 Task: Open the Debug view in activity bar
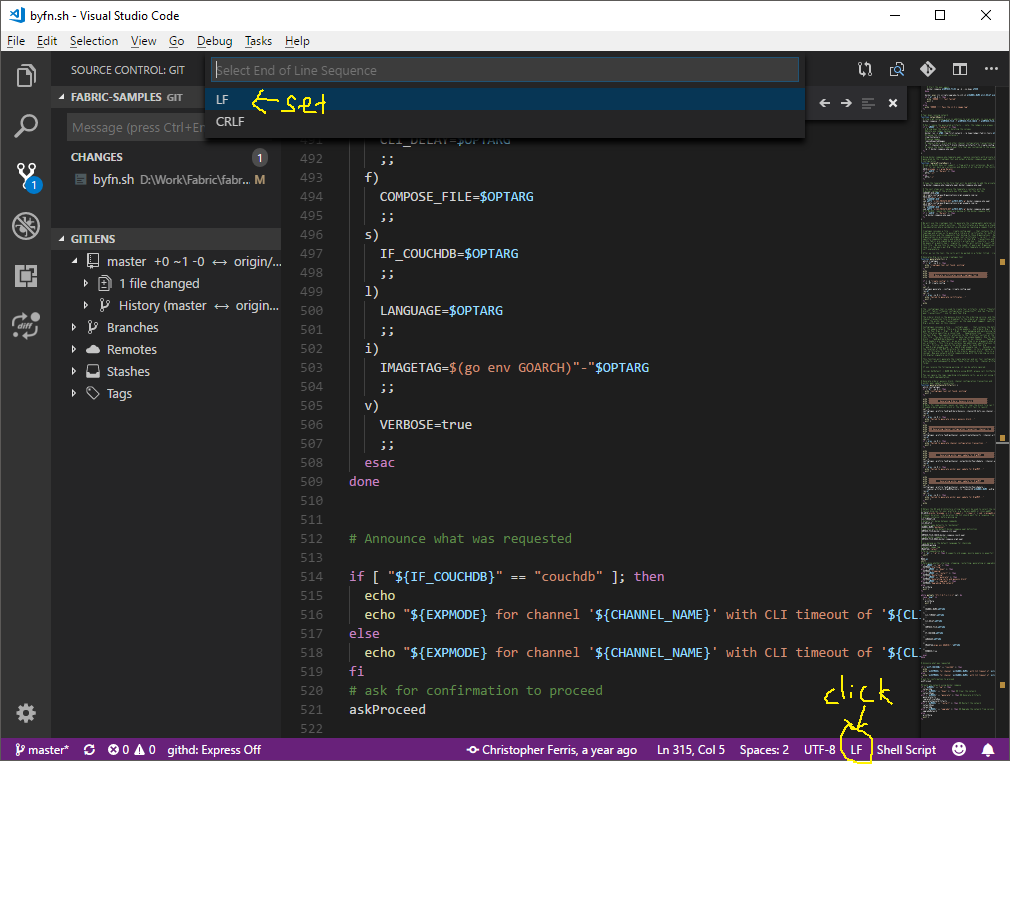click(26, 226)
